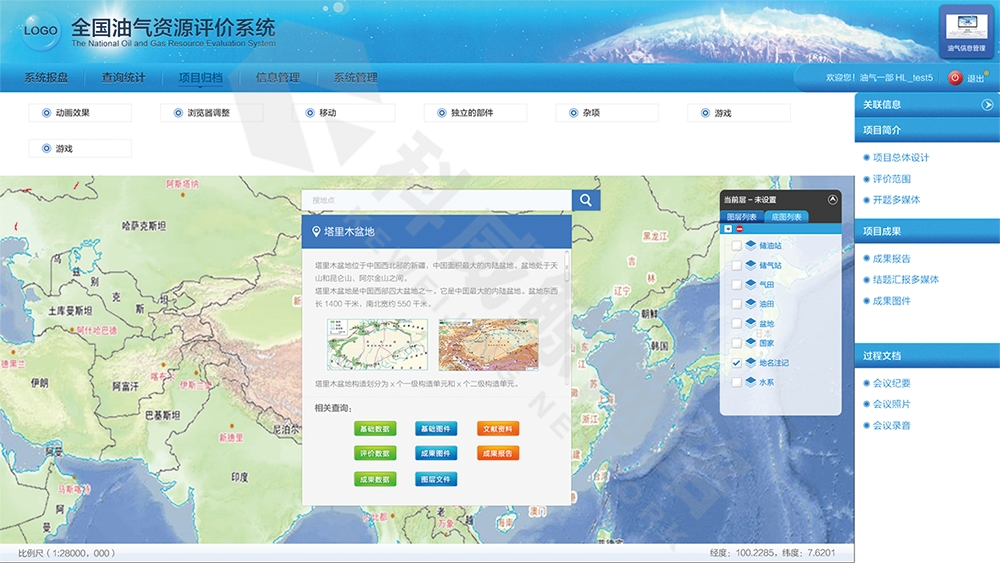1000x563 pixels.
Task: Open the 项目归档 menu
Action: click(201, 78)
